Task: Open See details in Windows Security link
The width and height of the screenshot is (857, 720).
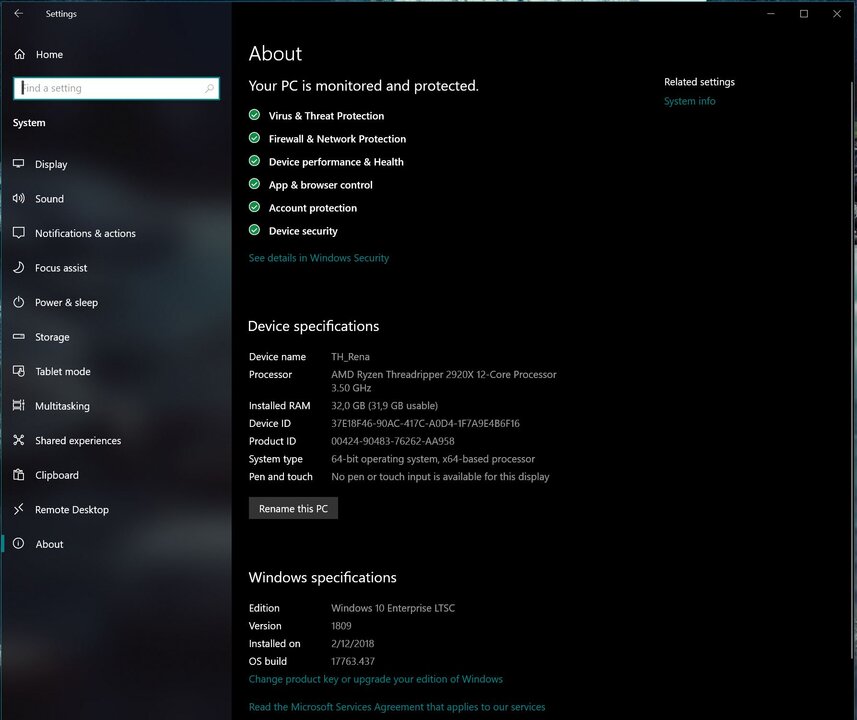Action: (319, 257)
